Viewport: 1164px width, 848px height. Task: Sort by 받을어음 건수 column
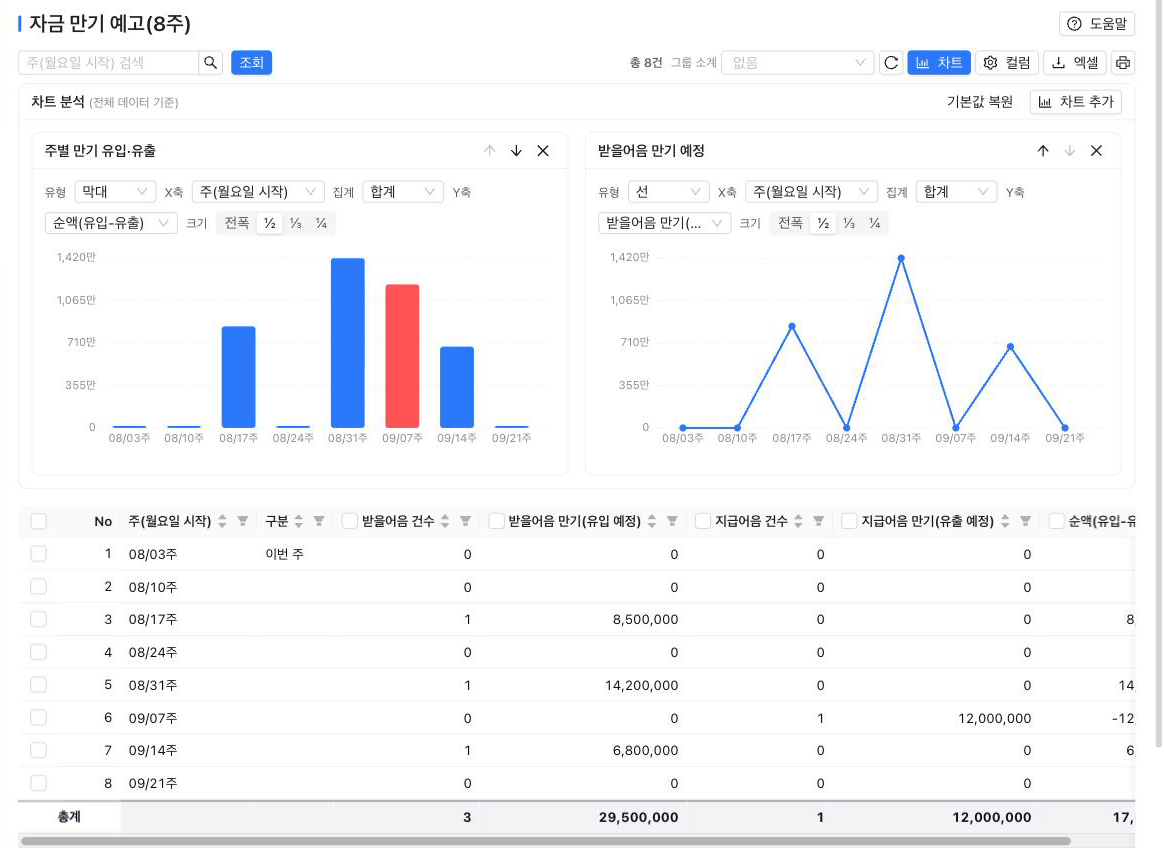pos(445,521)
